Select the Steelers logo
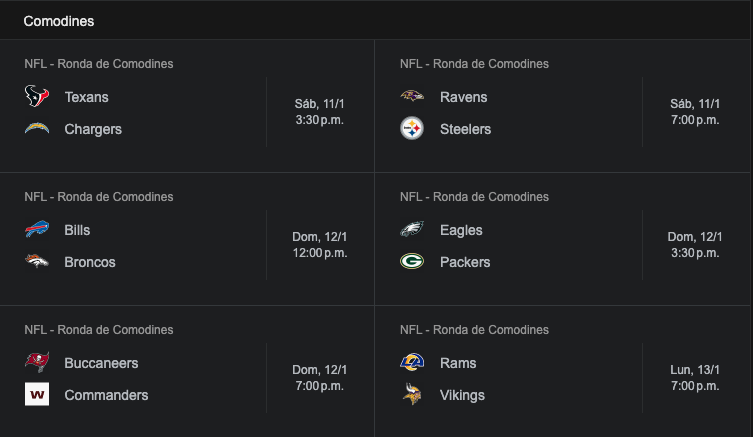The height and width of the screenshot is (437, 753). point(412,128)
